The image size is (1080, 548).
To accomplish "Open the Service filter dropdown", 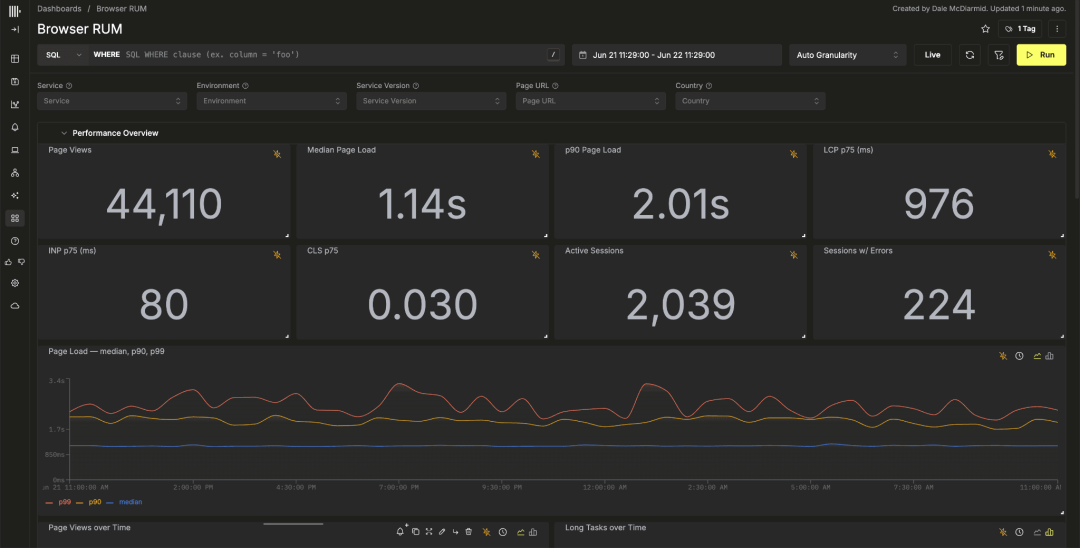I will tap(112, 101).
